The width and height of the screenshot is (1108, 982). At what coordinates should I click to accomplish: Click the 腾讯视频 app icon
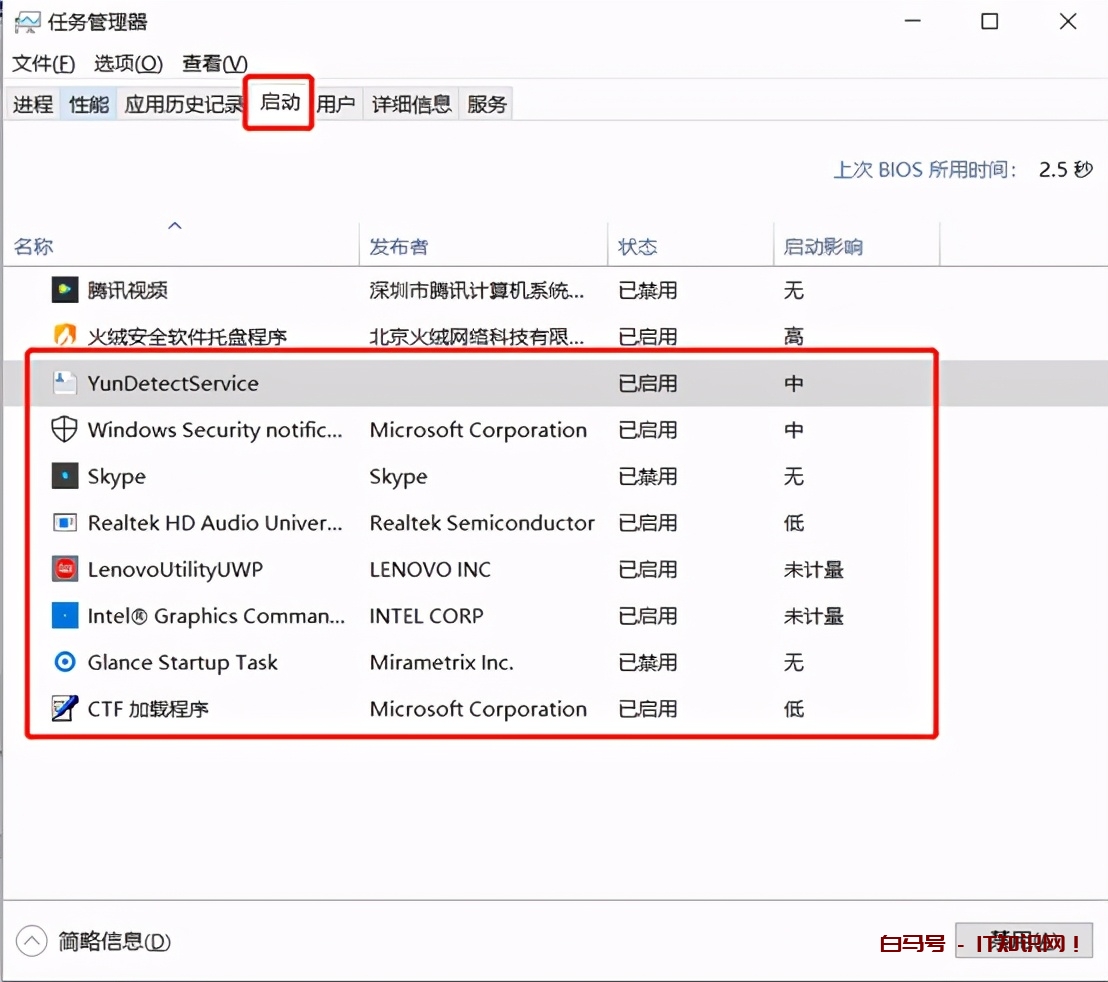click(x=62, y=290)
